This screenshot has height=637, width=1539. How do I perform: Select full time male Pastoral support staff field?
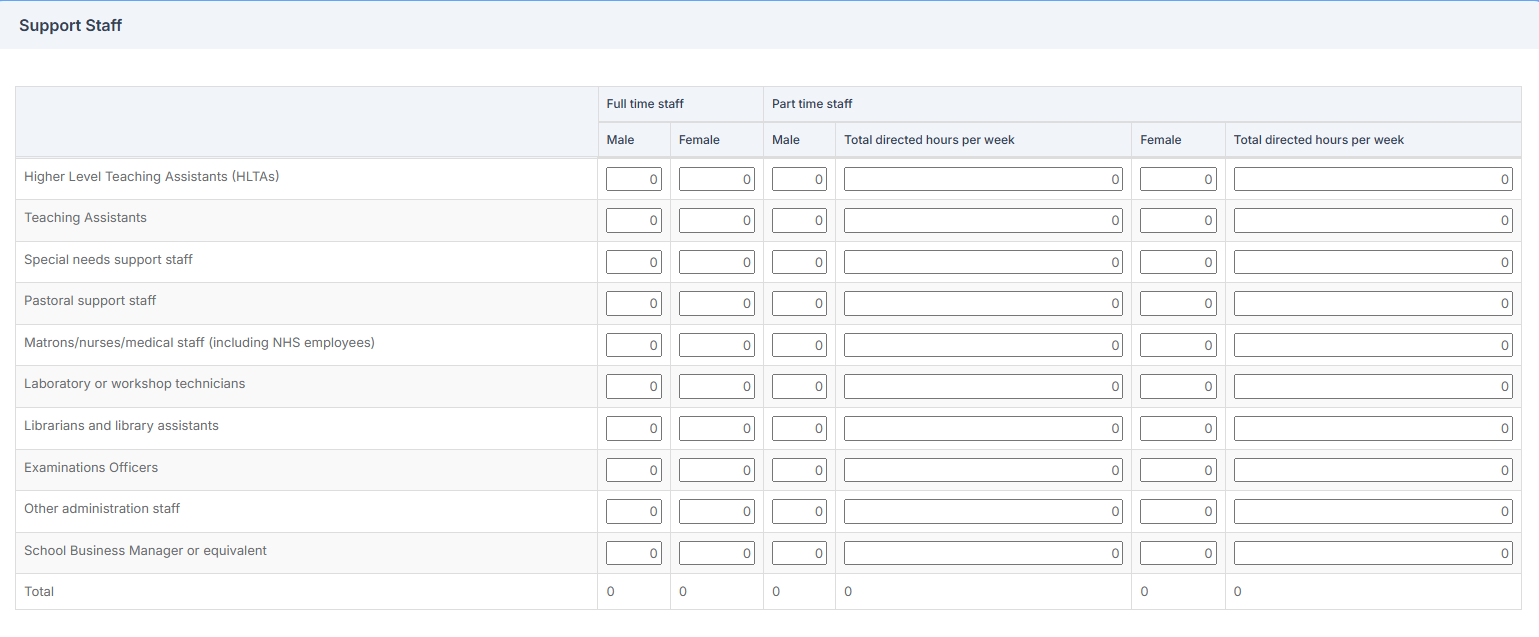pyautogui.click(x=633, y=303)
